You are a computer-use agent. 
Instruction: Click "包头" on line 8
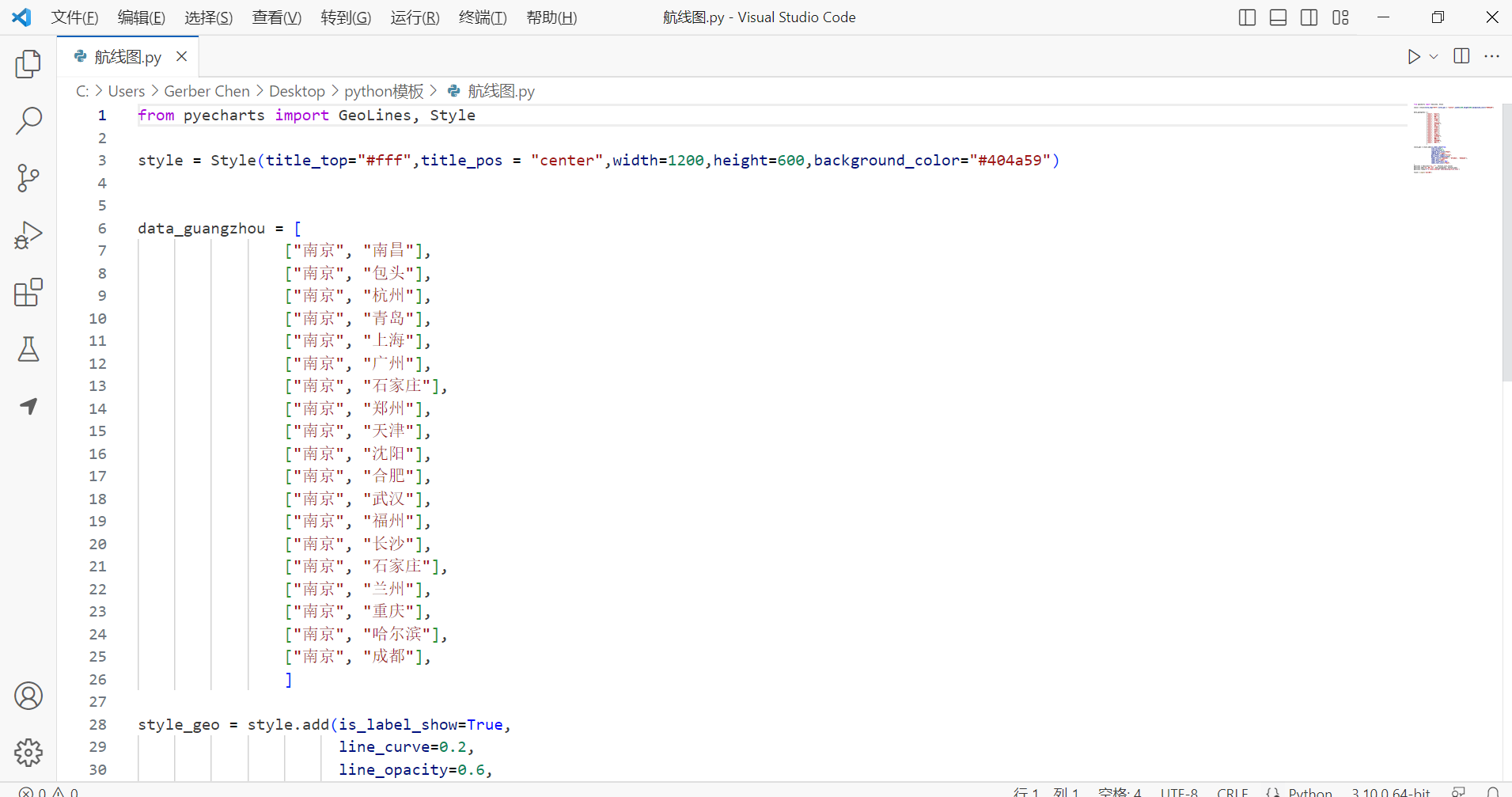coord(388,273)
